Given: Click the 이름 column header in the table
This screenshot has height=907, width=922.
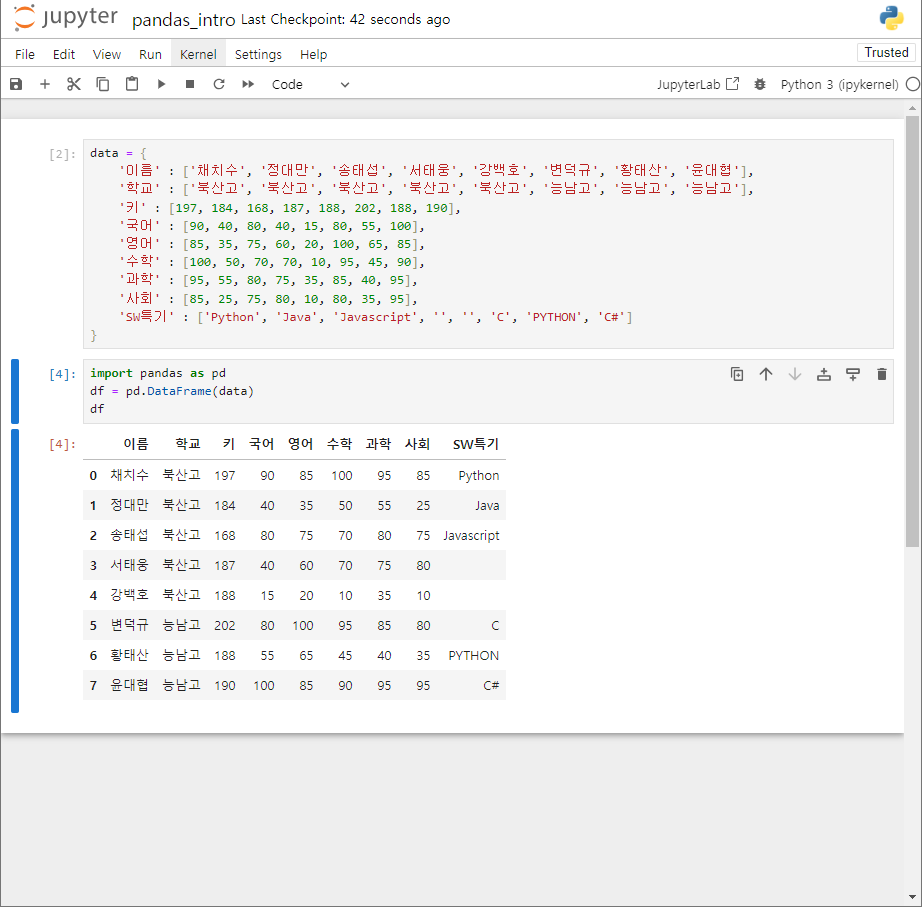Looking at the screenshot, I should (x=136, y=444).
